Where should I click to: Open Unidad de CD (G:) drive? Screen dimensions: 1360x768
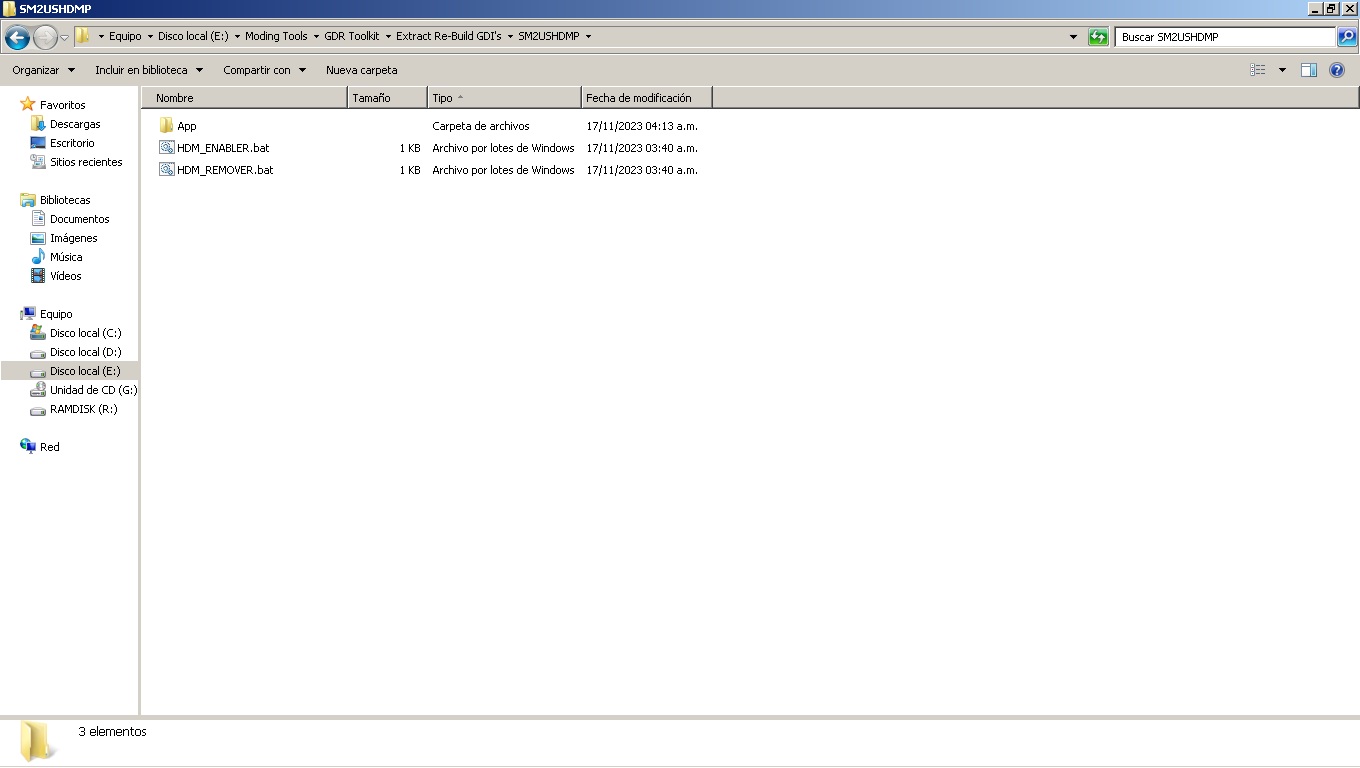tap(93, 390)
